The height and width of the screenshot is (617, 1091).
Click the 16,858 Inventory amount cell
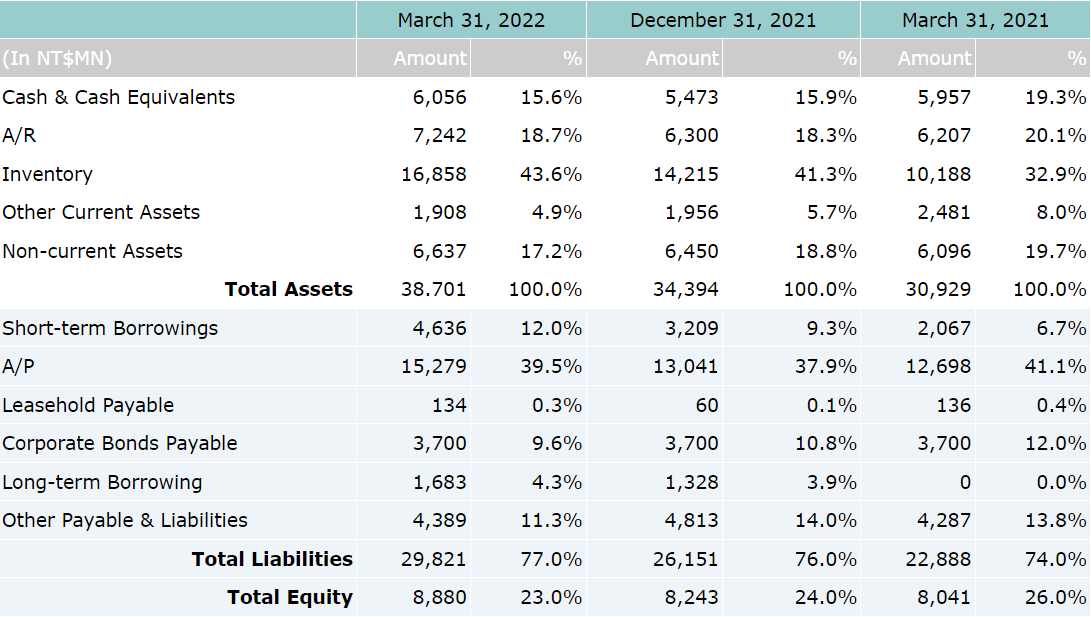tap(434, 174)
